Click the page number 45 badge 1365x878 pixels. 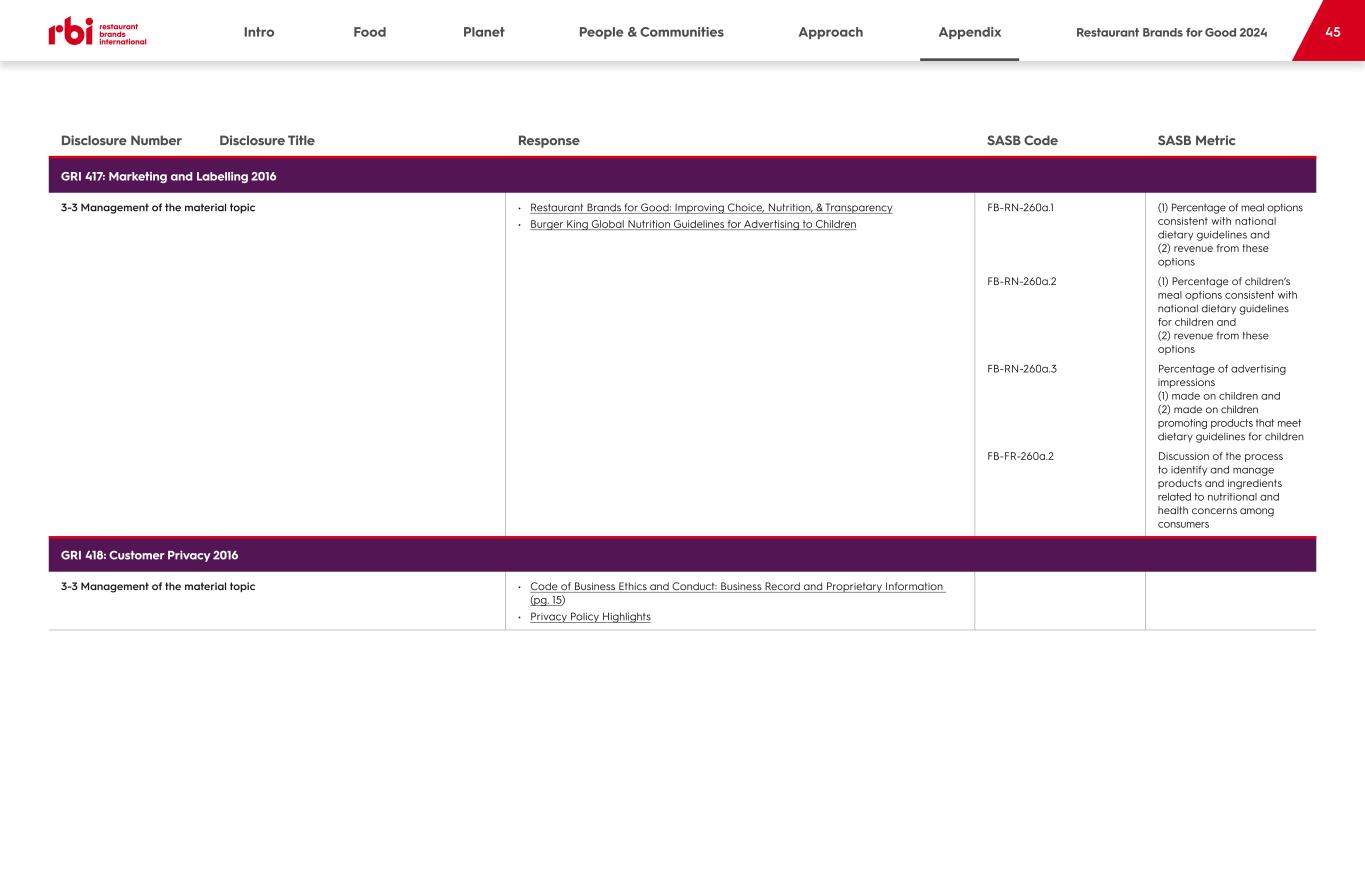(x=1332, y=32)
